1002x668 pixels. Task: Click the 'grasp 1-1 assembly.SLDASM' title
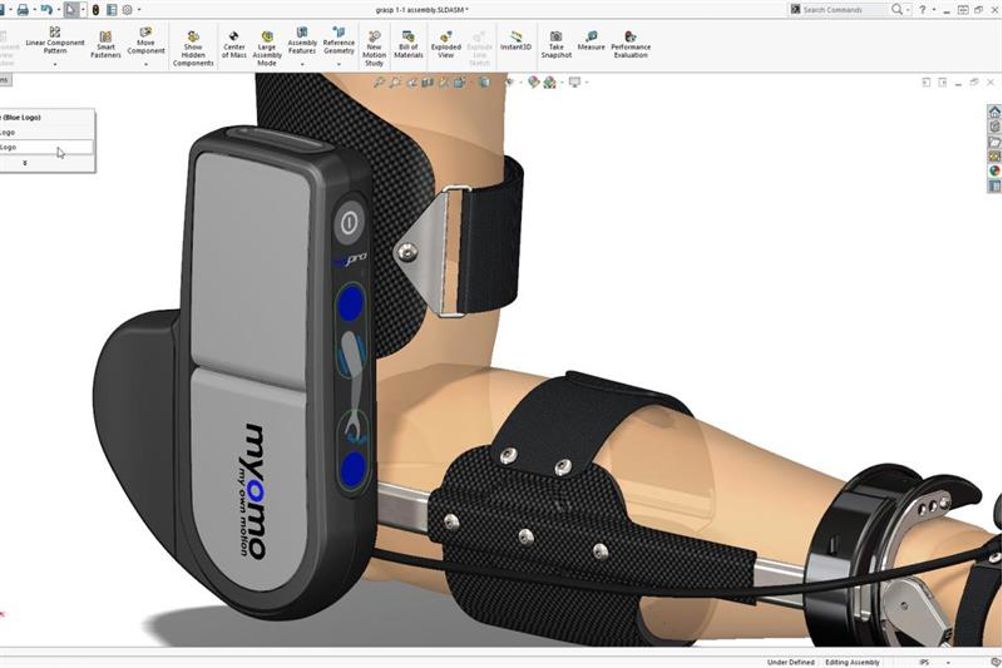(x=422, y=10)
